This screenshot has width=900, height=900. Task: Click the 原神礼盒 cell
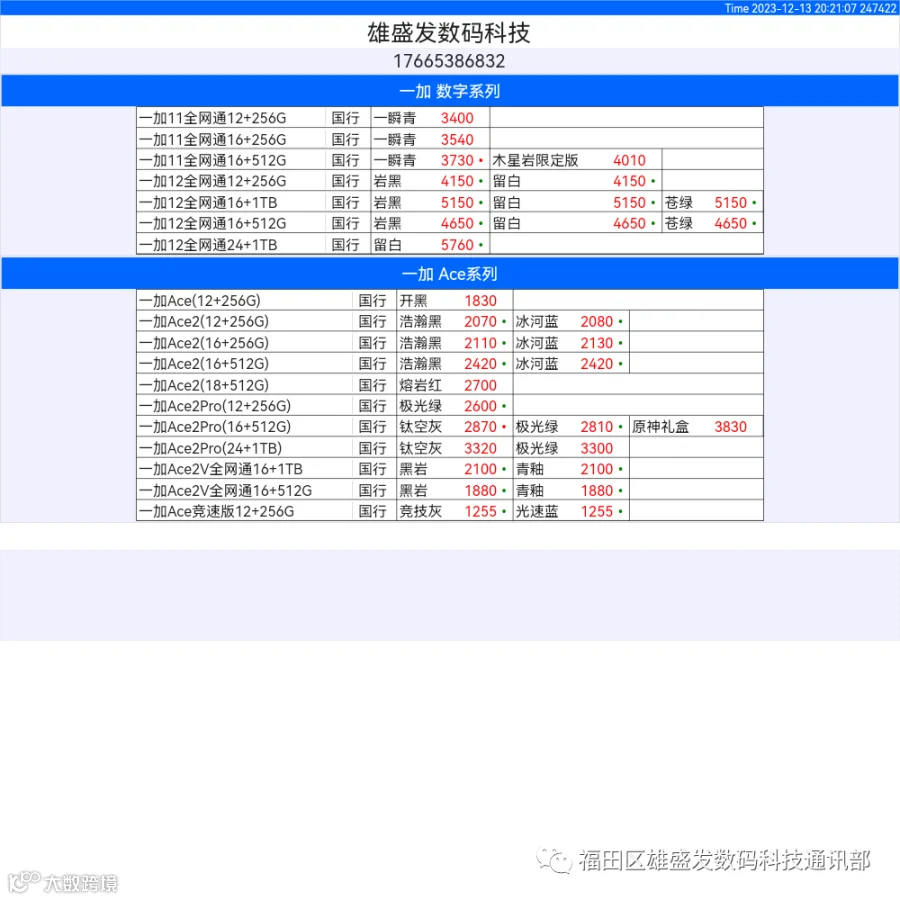[x=660, y=427]
